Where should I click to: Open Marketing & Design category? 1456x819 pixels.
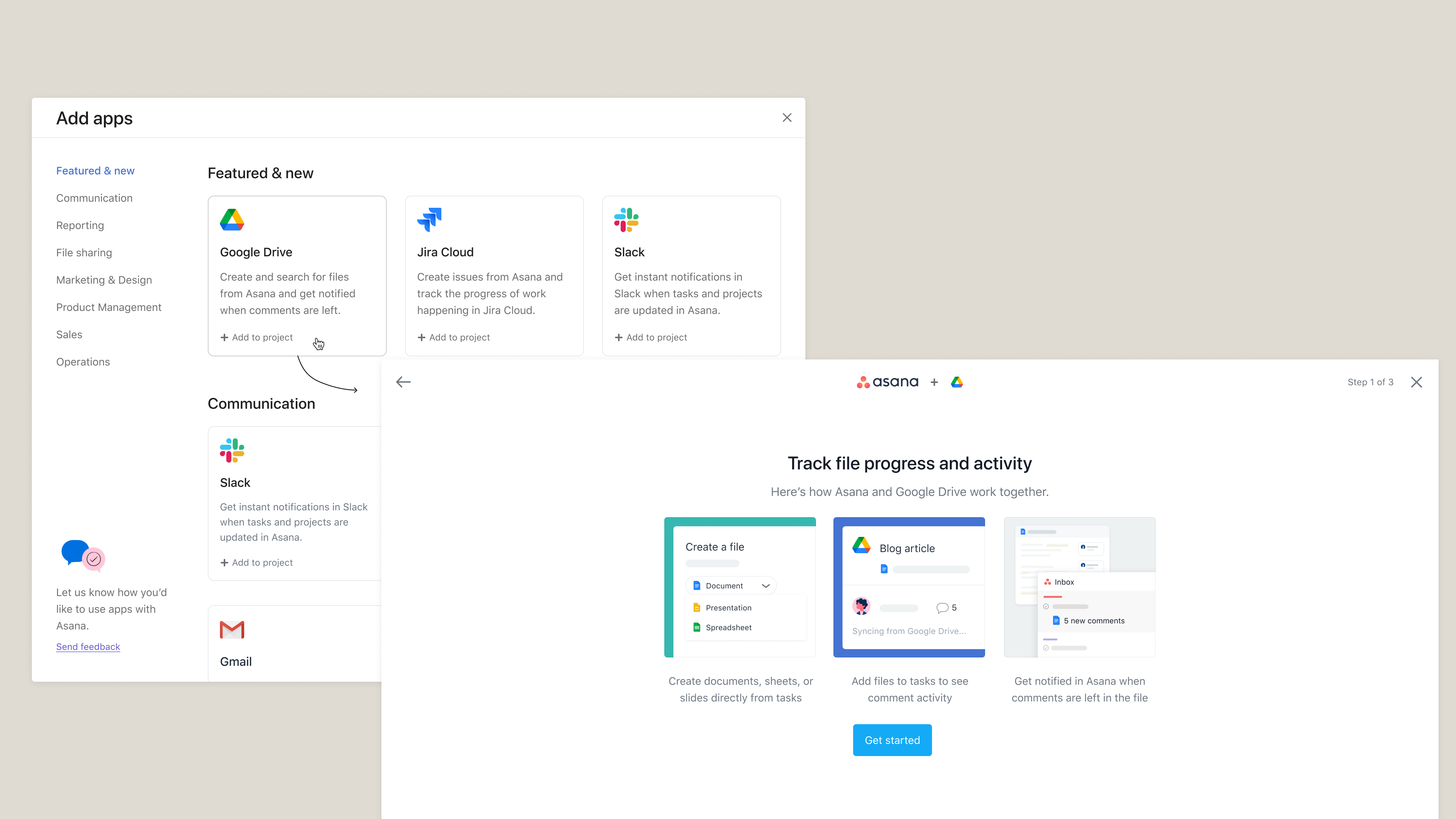[104, 280]
